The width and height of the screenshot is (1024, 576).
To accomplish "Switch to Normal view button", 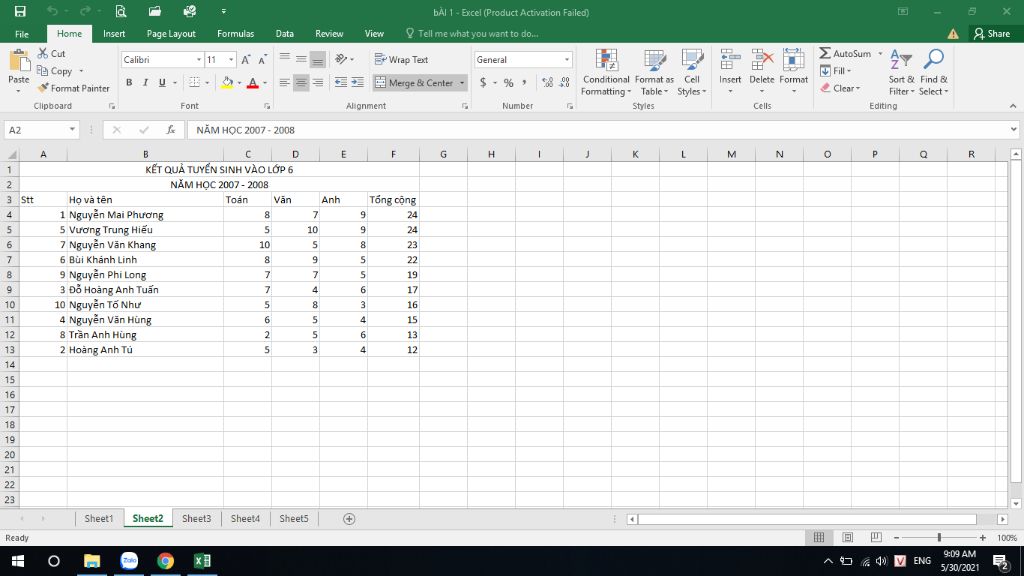I will click(x=818, y=537).
